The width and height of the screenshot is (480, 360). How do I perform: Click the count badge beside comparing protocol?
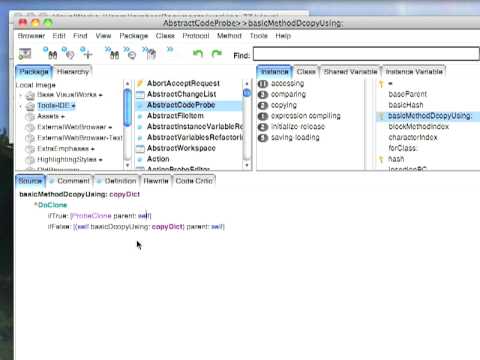coord(263,95)
